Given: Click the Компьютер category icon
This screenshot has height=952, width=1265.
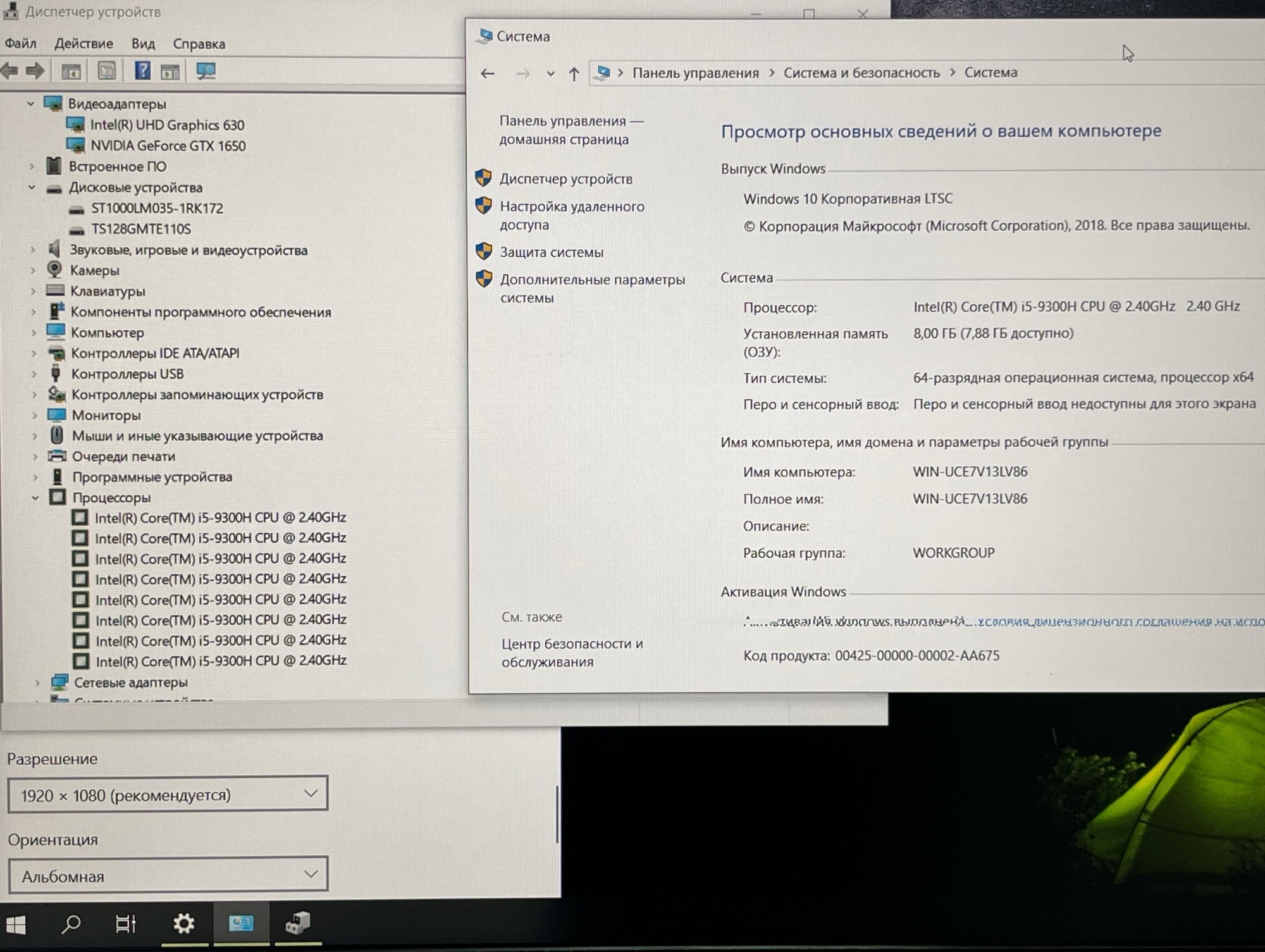Looking at the screenshot, I should click(x=56, y=332).
